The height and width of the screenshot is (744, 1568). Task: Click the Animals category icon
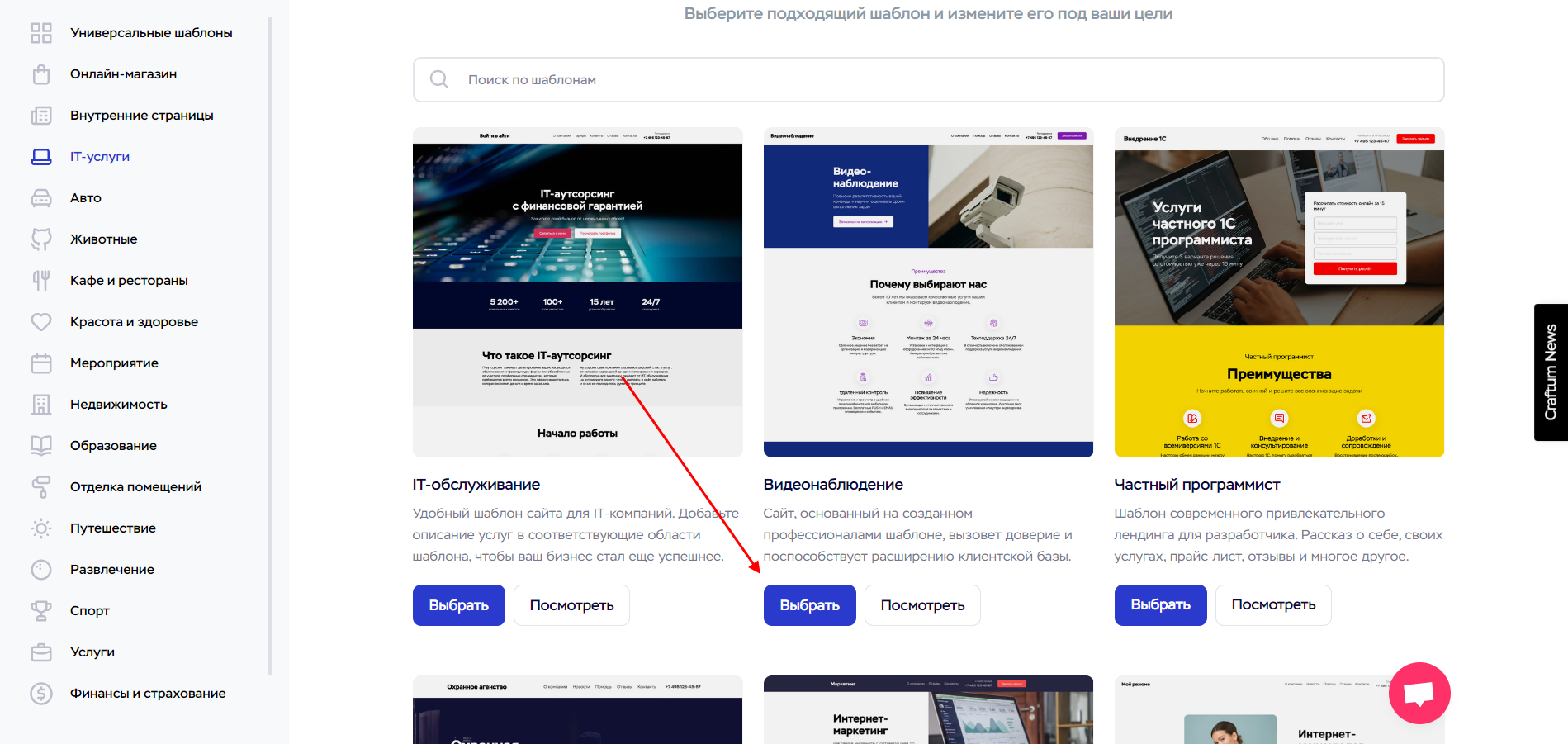(x=41, y=239)
